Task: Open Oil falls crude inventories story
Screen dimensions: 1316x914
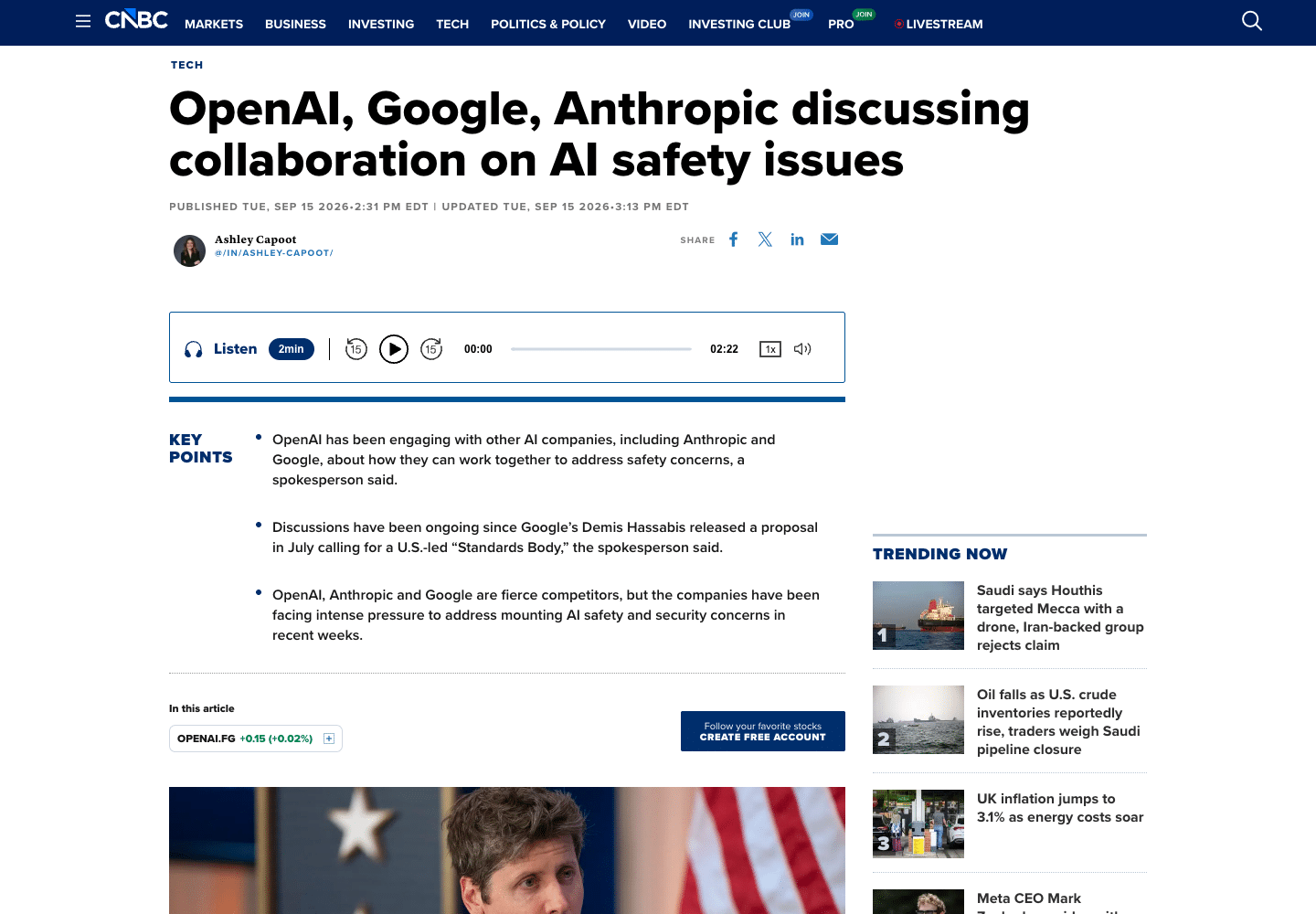Action: click(1058, 722)
